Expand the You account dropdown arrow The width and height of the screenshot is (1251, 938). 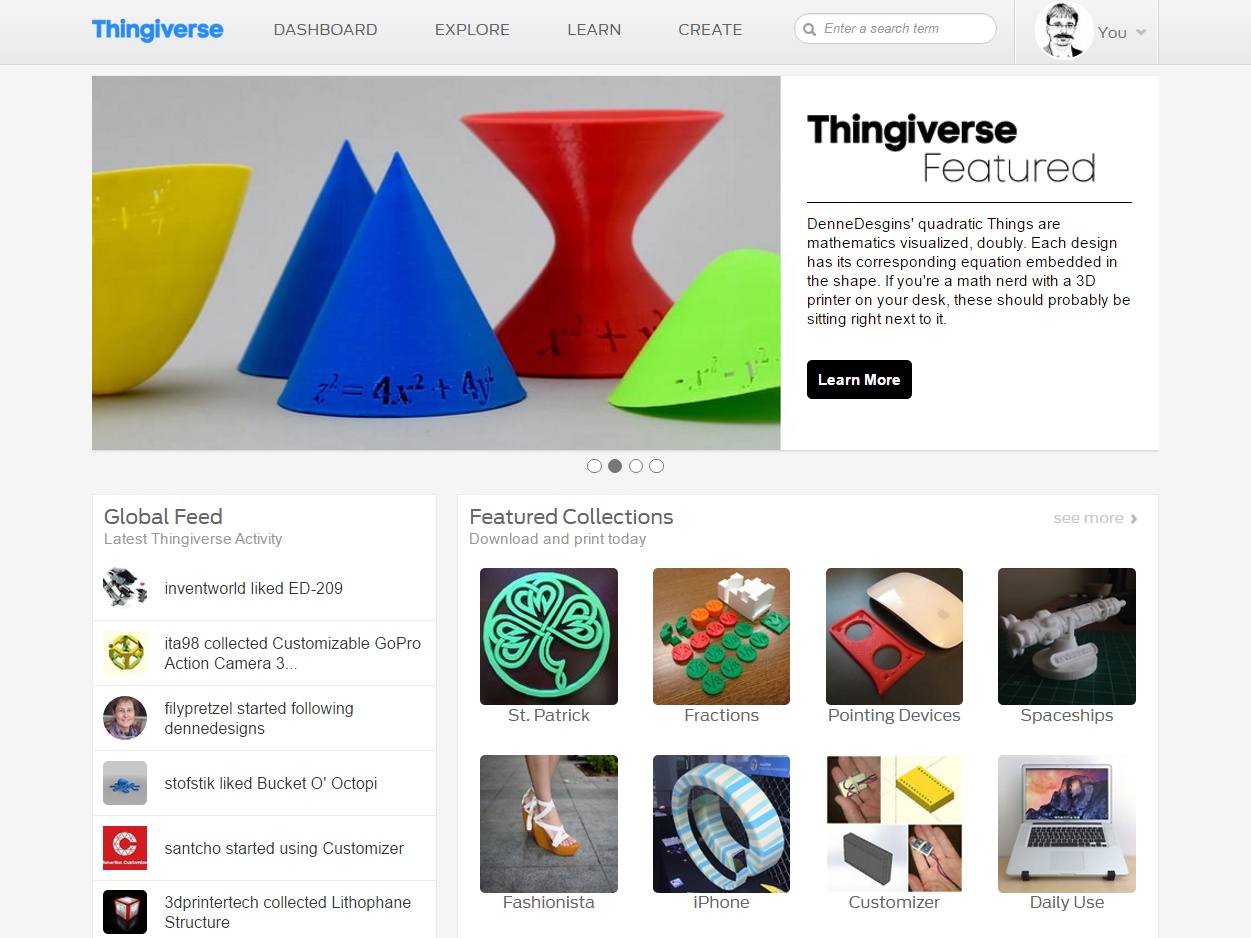coord(1141,33)
